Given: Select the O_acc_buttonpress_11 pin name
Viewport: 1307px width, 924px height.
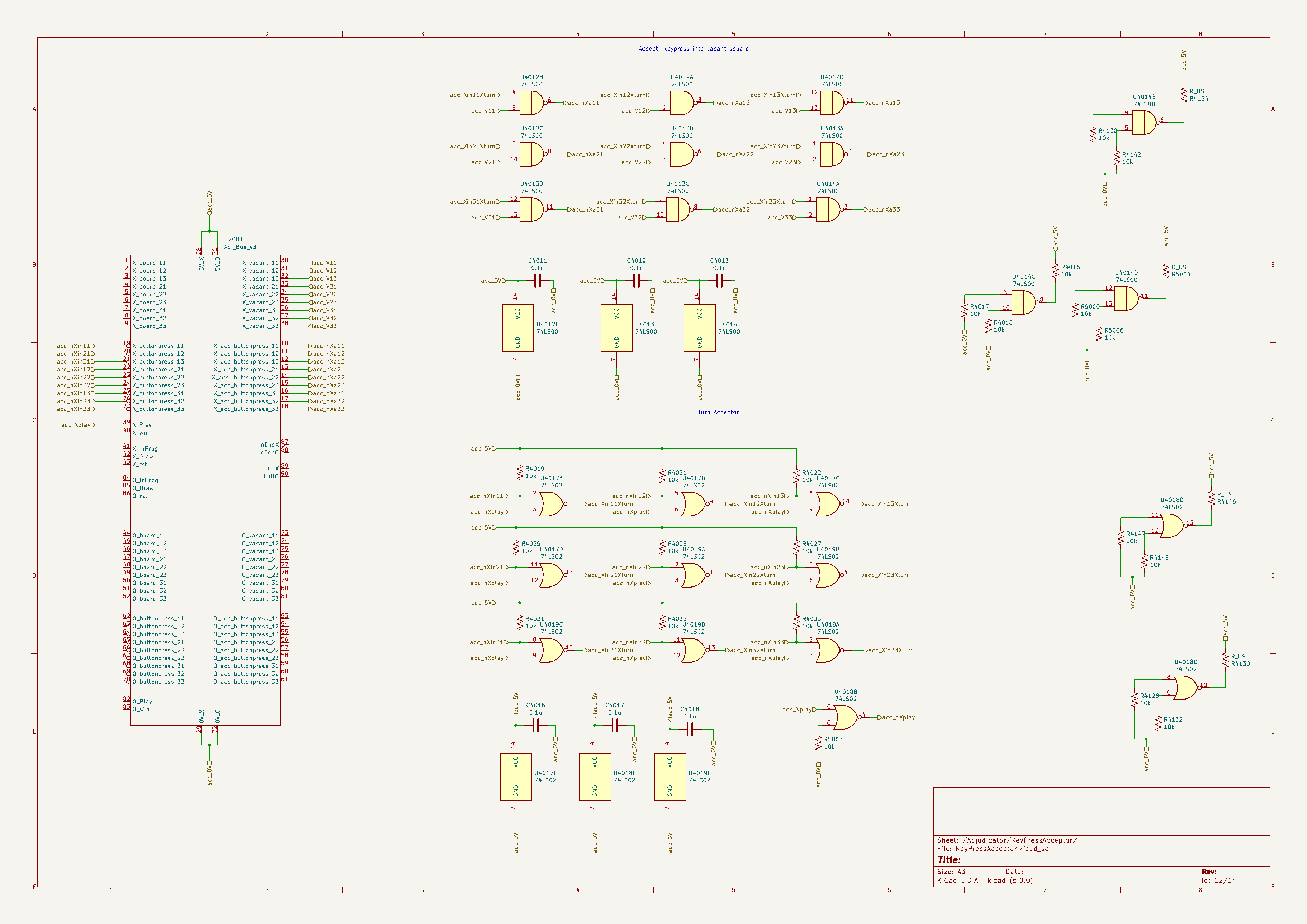Looking at the screenshot, I should coord(246,619).
